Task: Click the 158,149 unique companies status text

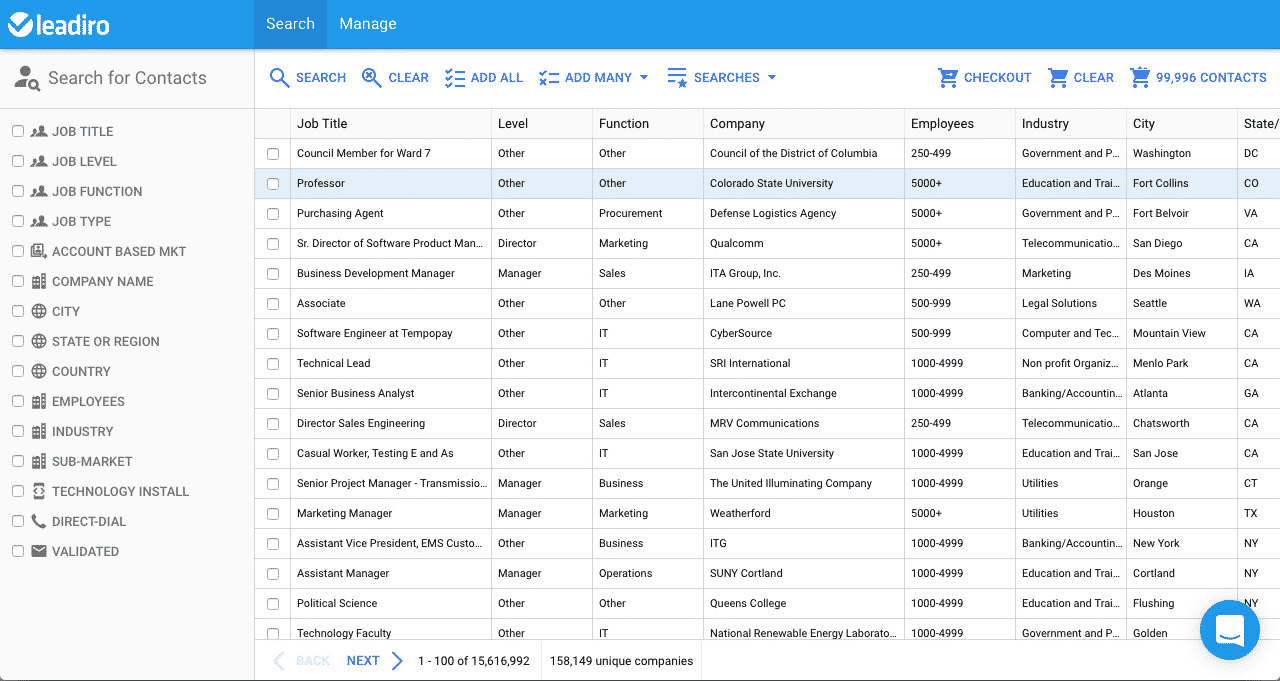Action: (621, 661)
